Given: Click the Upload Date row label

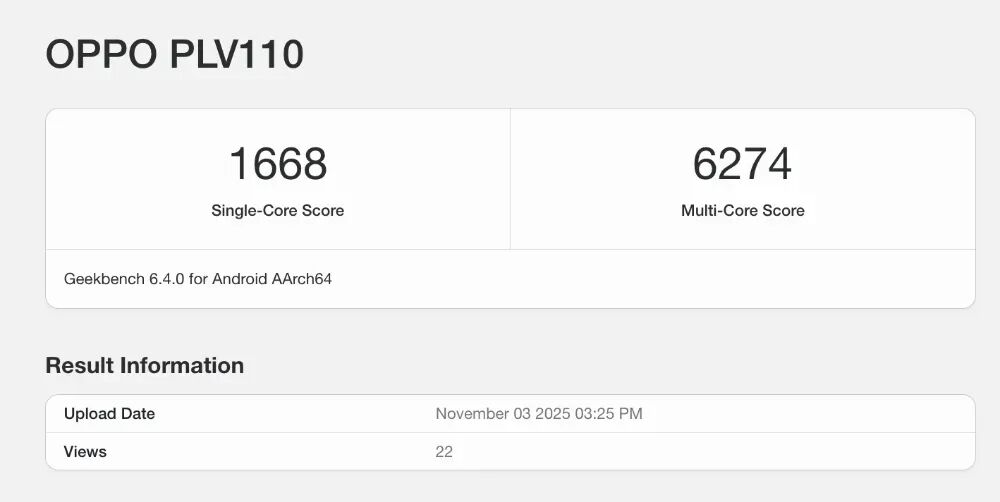Looking at the screenshot, I should [x=109, y=414].
